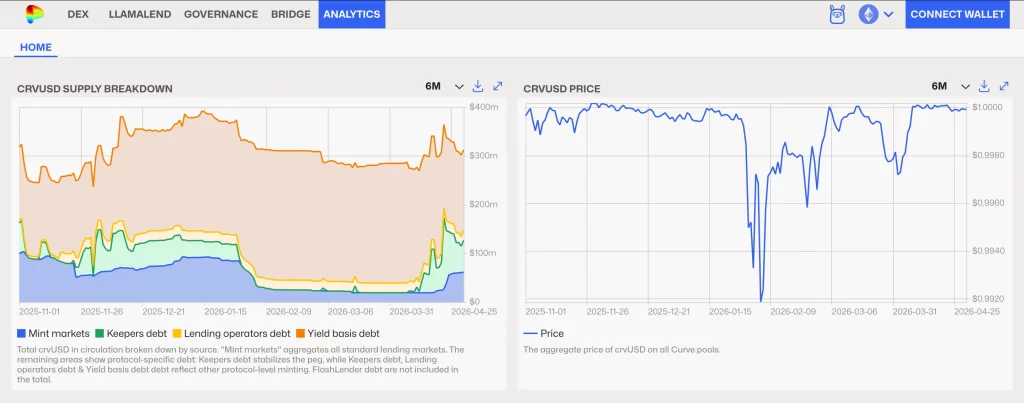
Task: Toggle the Lending operators debt legend entry
Action: pyautogui.click(x=231, y=333)
